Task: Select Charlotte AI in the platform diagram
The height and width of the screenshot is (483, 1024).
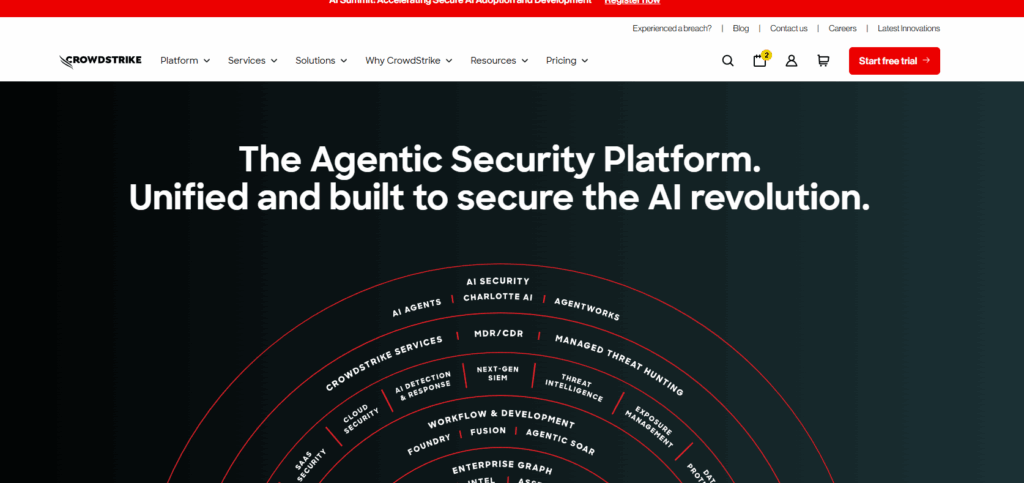Action: point(497,297)
